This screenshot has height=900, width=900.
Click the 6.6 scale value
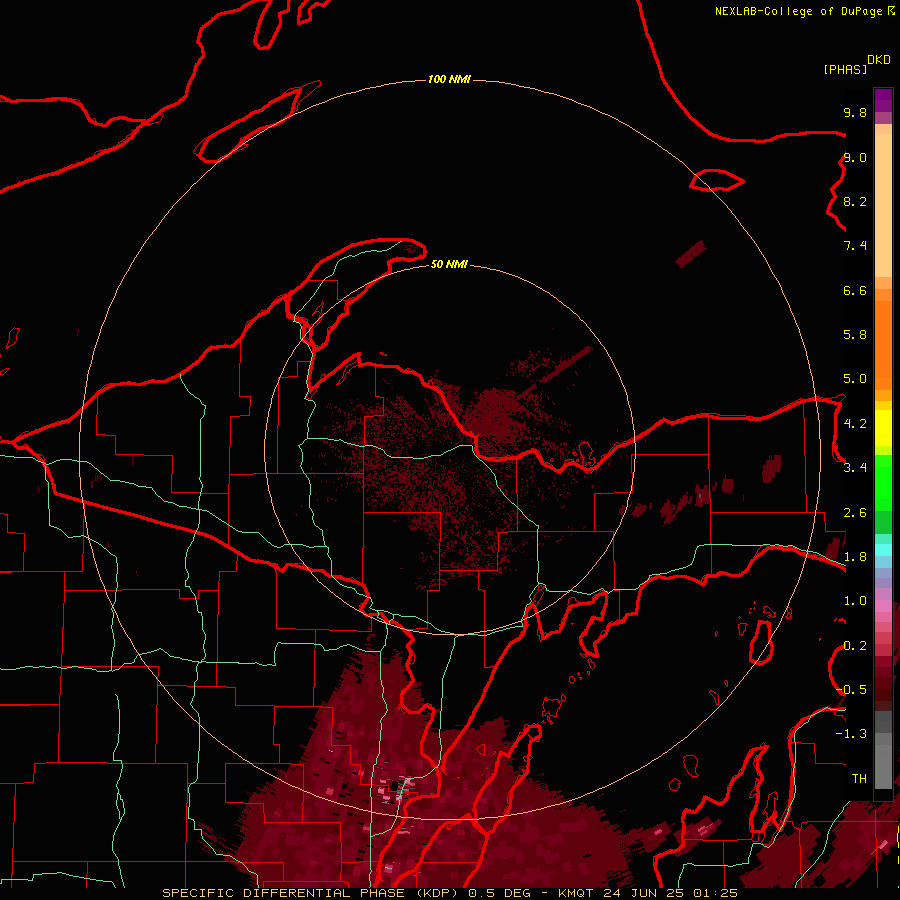(855, 290)
